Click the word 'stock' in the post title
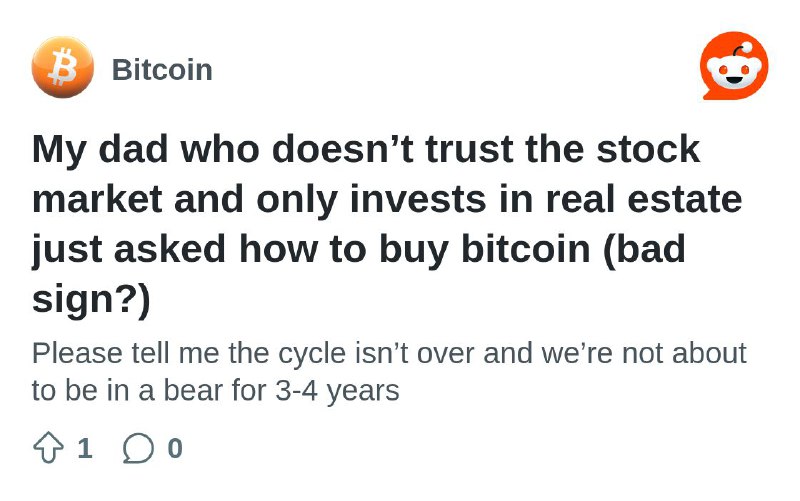Screen dimensions: 800x501 pyautogui.click(x=648, y=149)
